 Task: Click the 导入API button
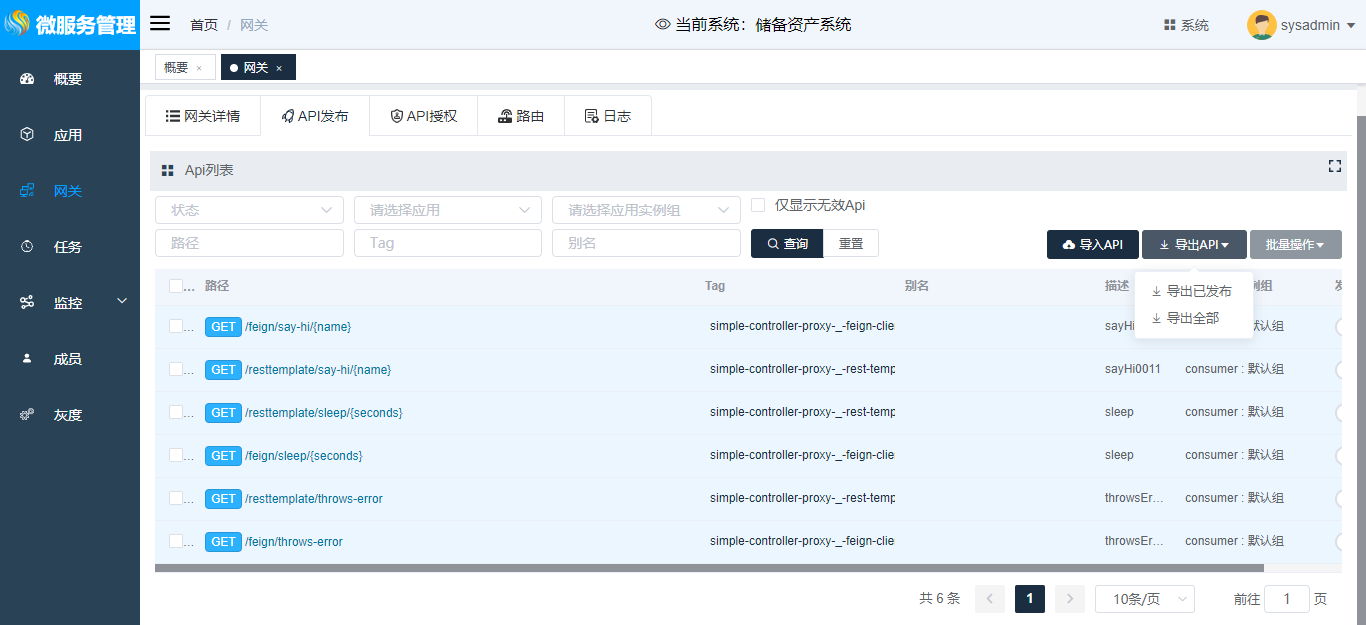click(1092, 245)
